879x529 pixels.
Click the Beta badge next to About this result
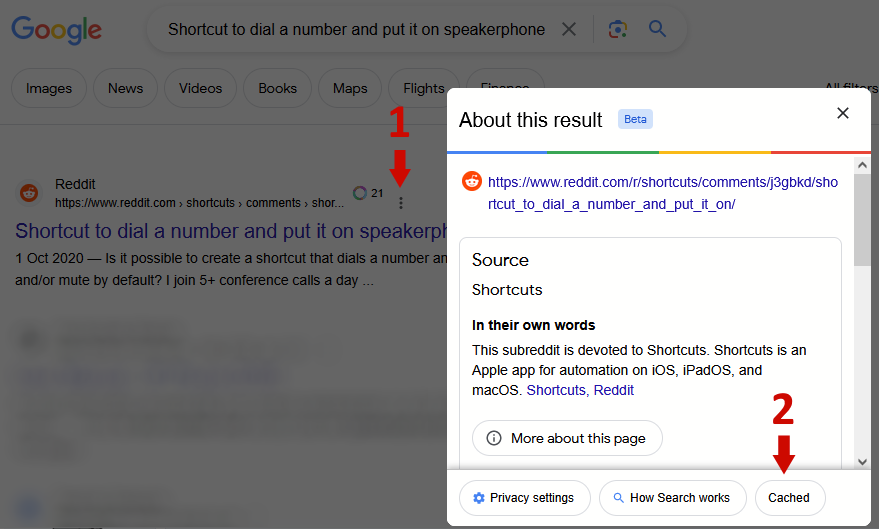635,119
